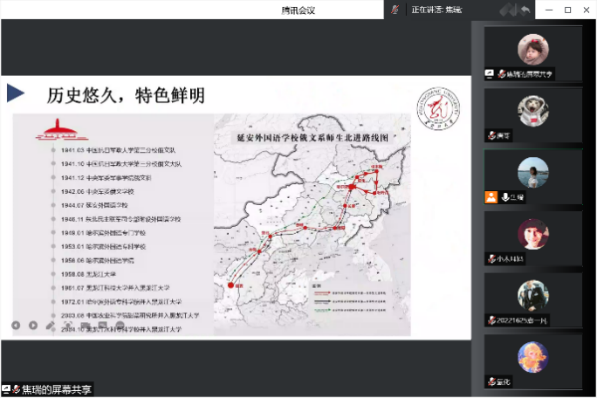Advance to next slide with right arrow
The width and height of the screenshot is (597, 398).
click(33, 325)
